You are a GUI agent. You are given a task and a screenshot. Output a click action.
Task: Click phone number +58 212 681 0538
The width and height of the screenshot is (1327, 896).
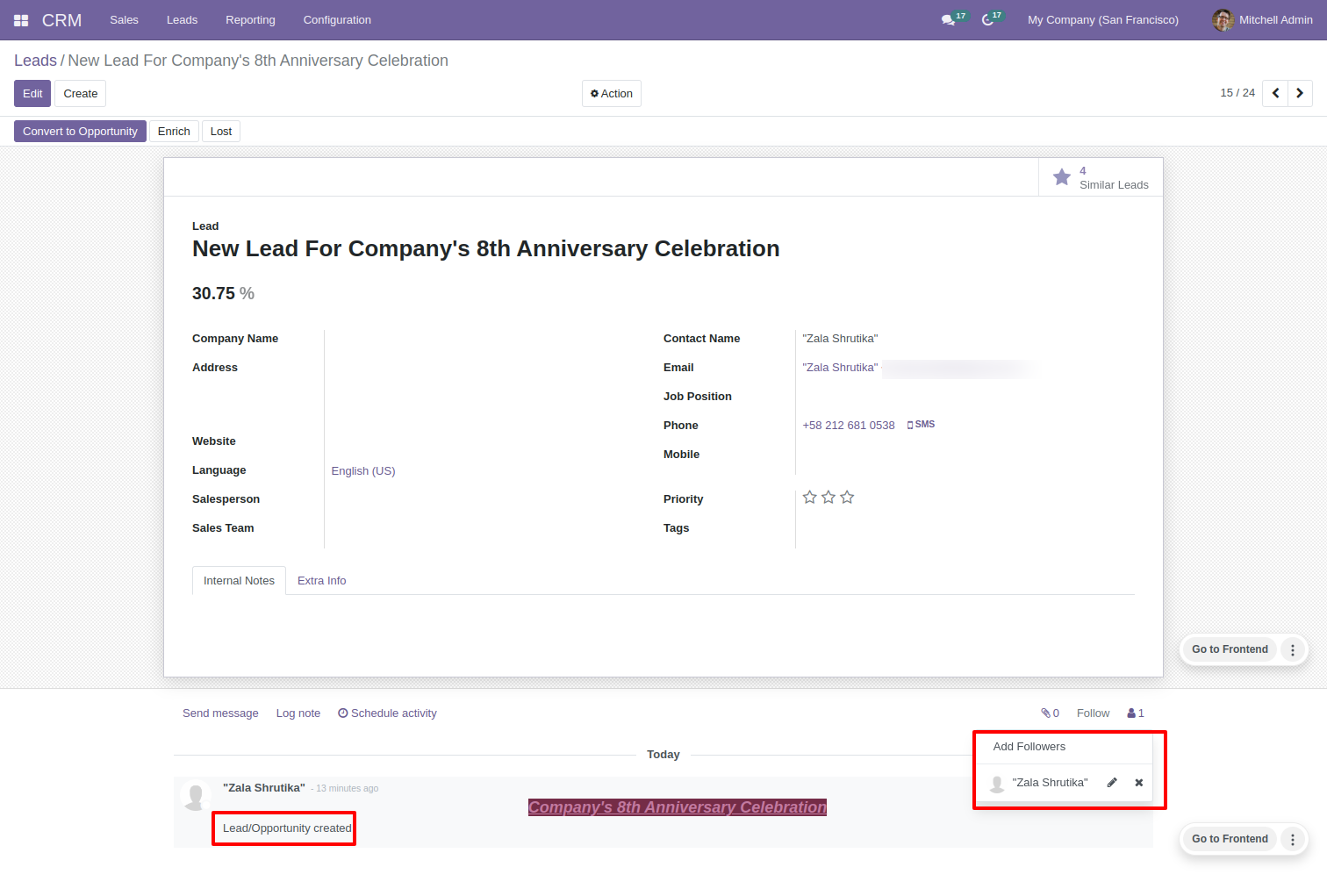click(849, 426)
